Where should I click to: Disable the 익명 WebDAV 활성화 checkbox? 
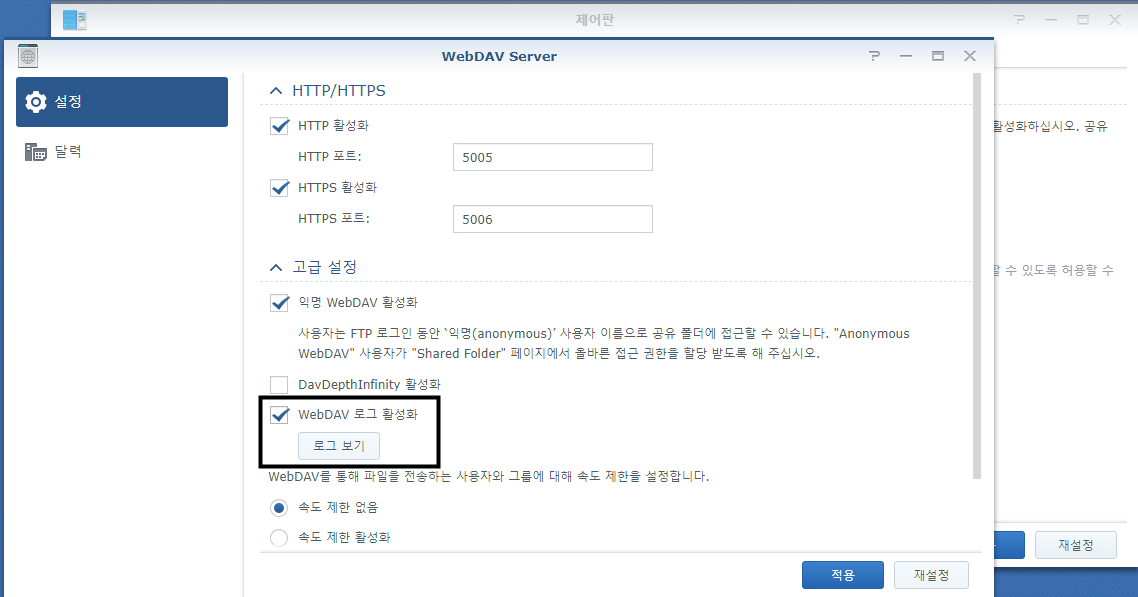point(279,302)
